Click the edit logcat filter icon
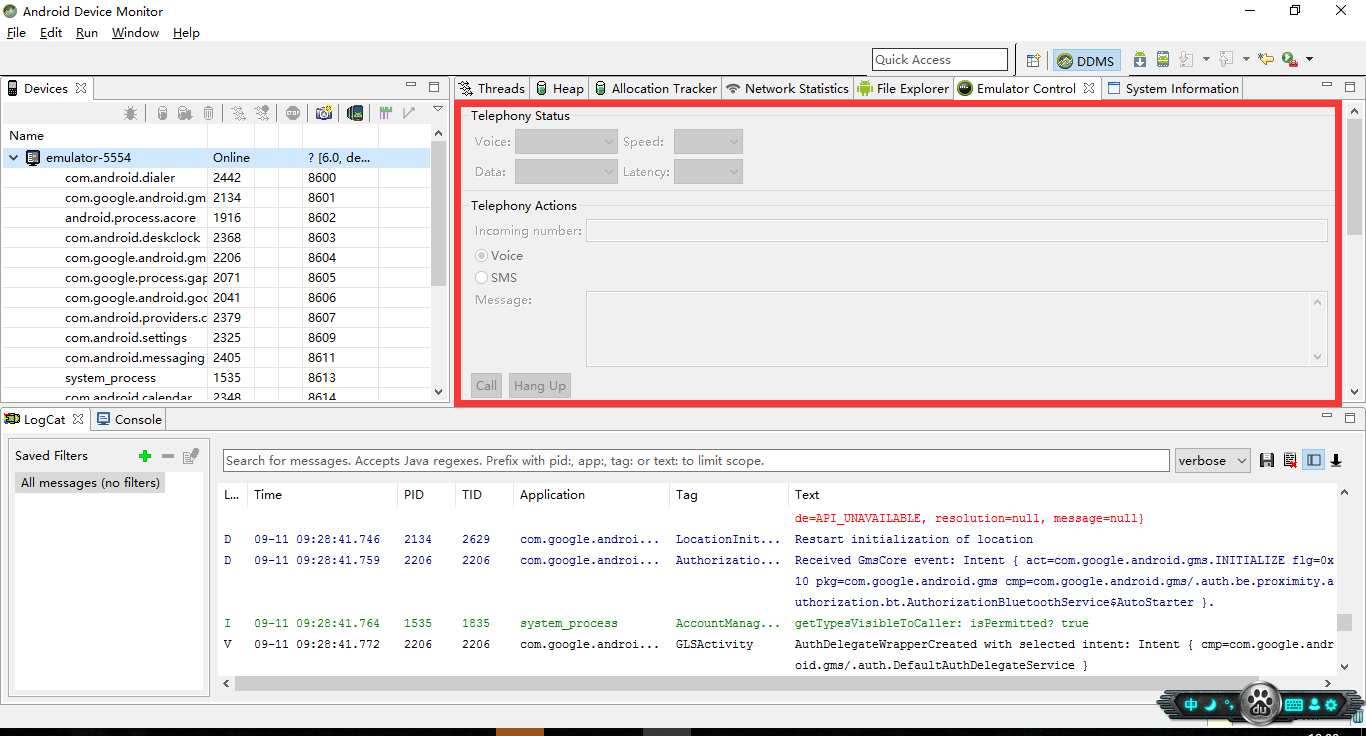This screenshot has width=1366, height=736. 191,456
